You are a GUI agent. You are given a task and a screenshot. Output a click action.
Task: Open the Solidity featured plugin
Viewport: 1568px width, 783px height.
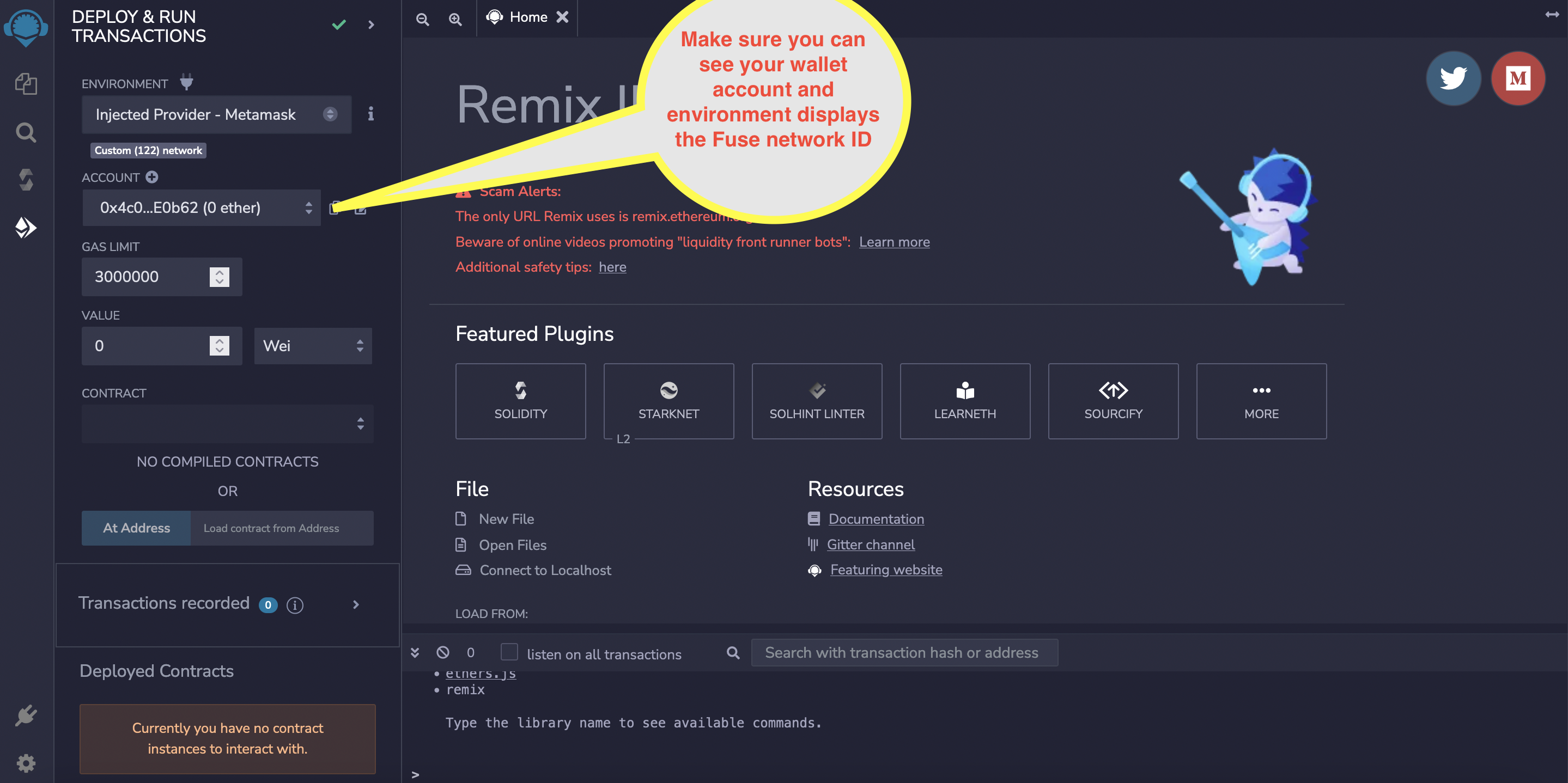coord(520,401)
